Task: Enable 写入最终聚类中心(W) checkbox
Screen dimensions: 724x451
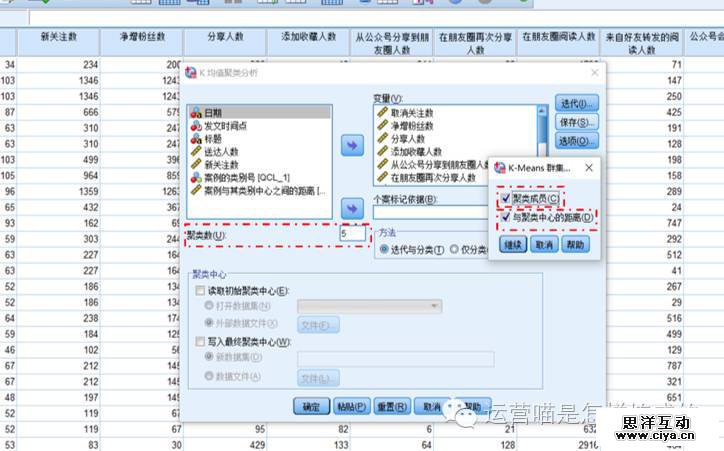Action: click(200, 342)
